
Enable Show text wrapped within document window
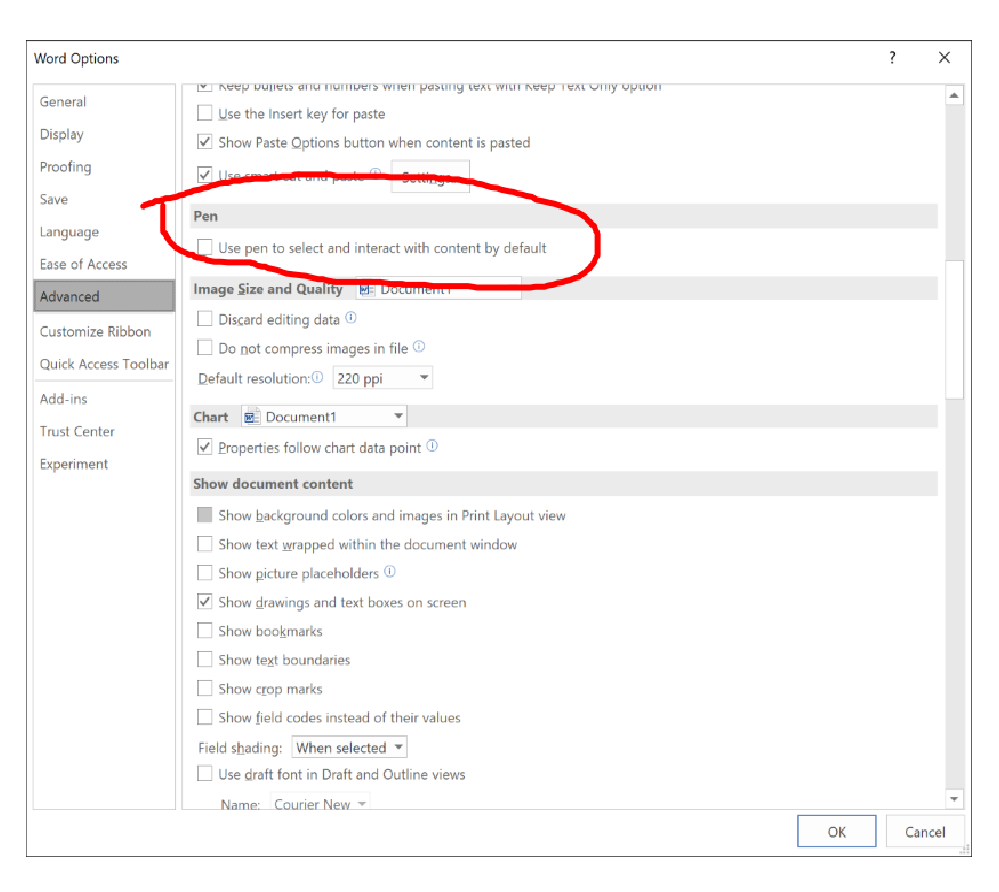point(205,543)
